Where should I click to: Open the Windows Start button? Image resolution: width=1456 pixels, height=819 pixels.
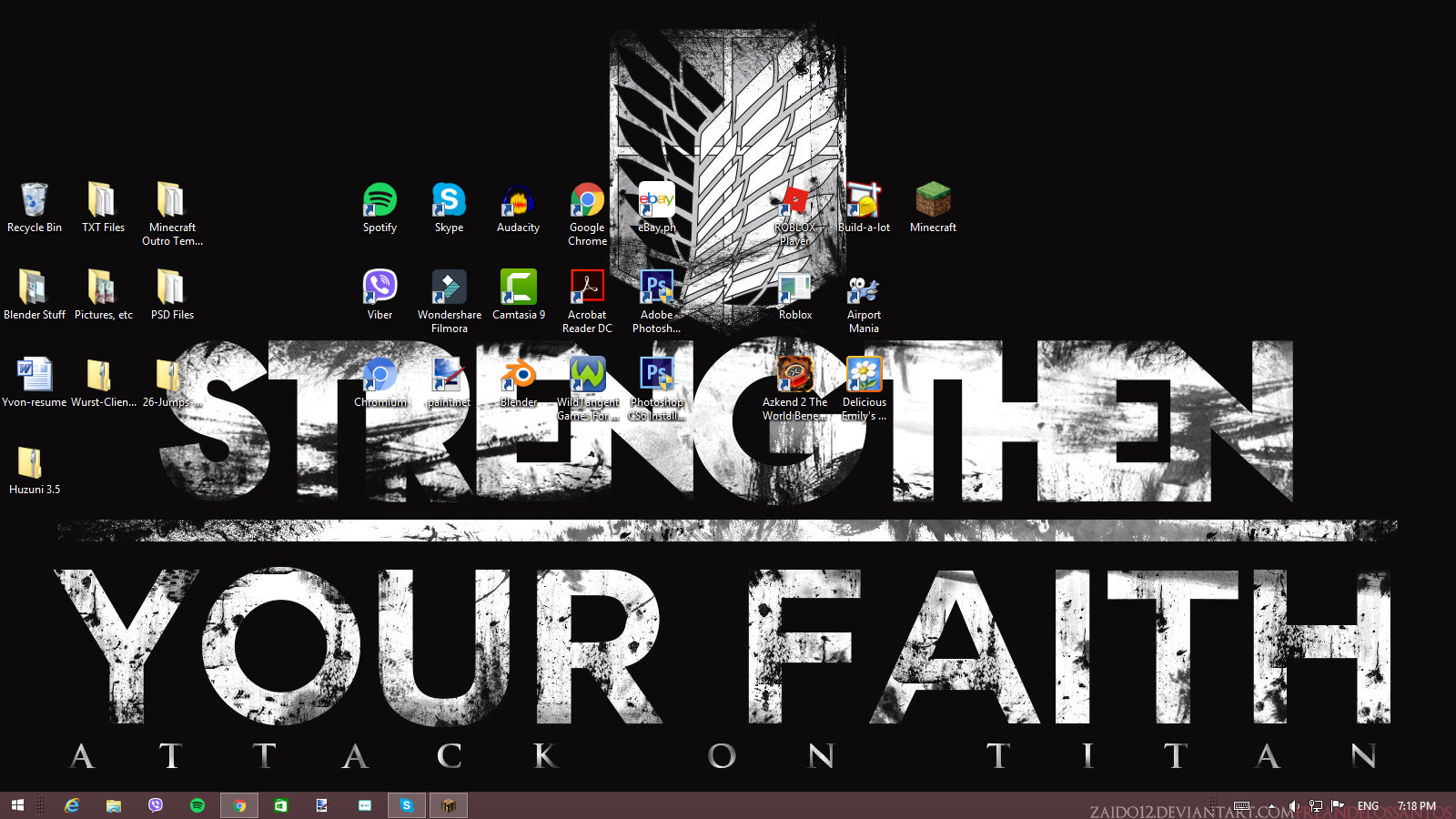pyautogui.click(x=17, y=805)
